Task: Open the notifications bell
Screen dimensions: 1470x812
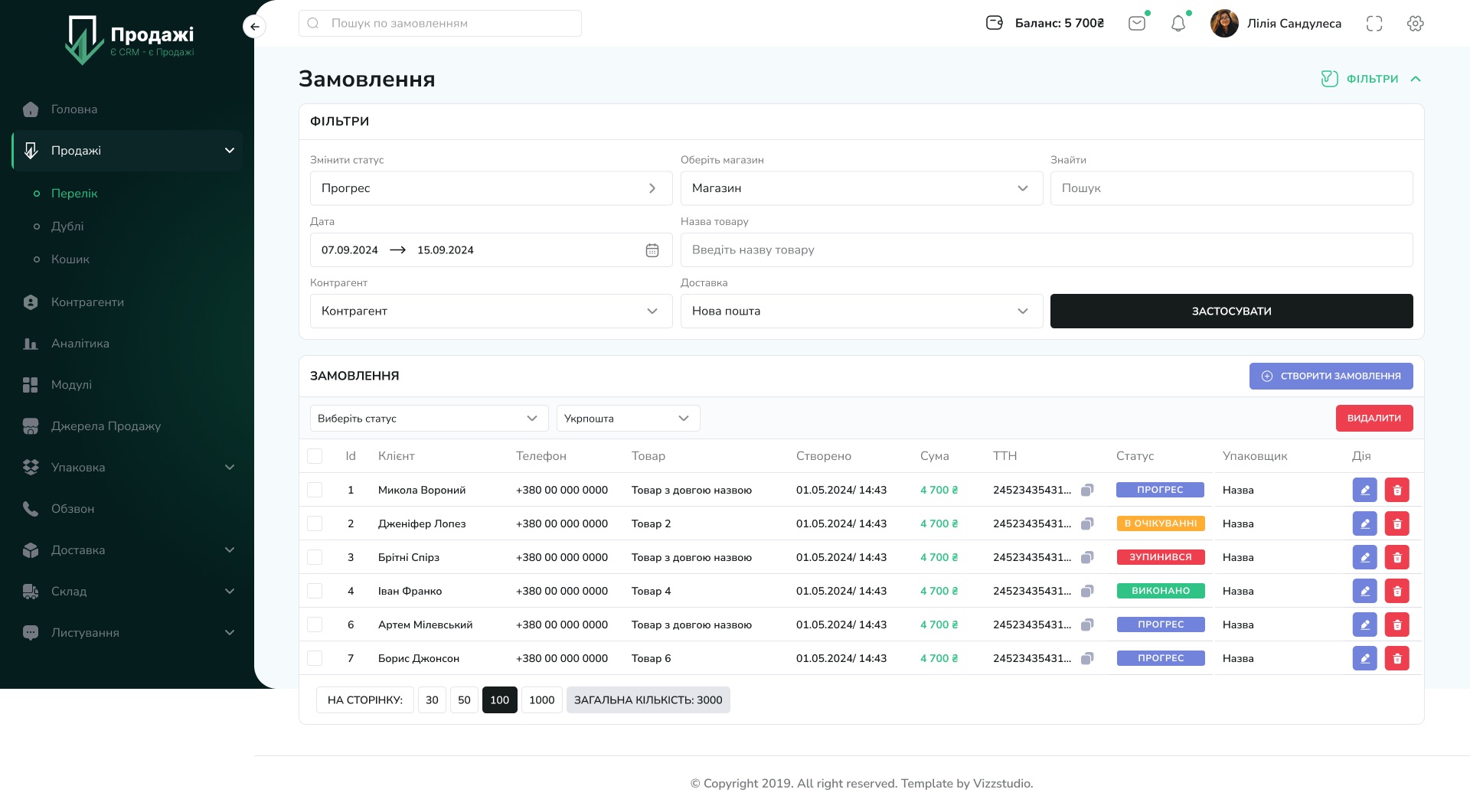Action: pos(1178,24)
